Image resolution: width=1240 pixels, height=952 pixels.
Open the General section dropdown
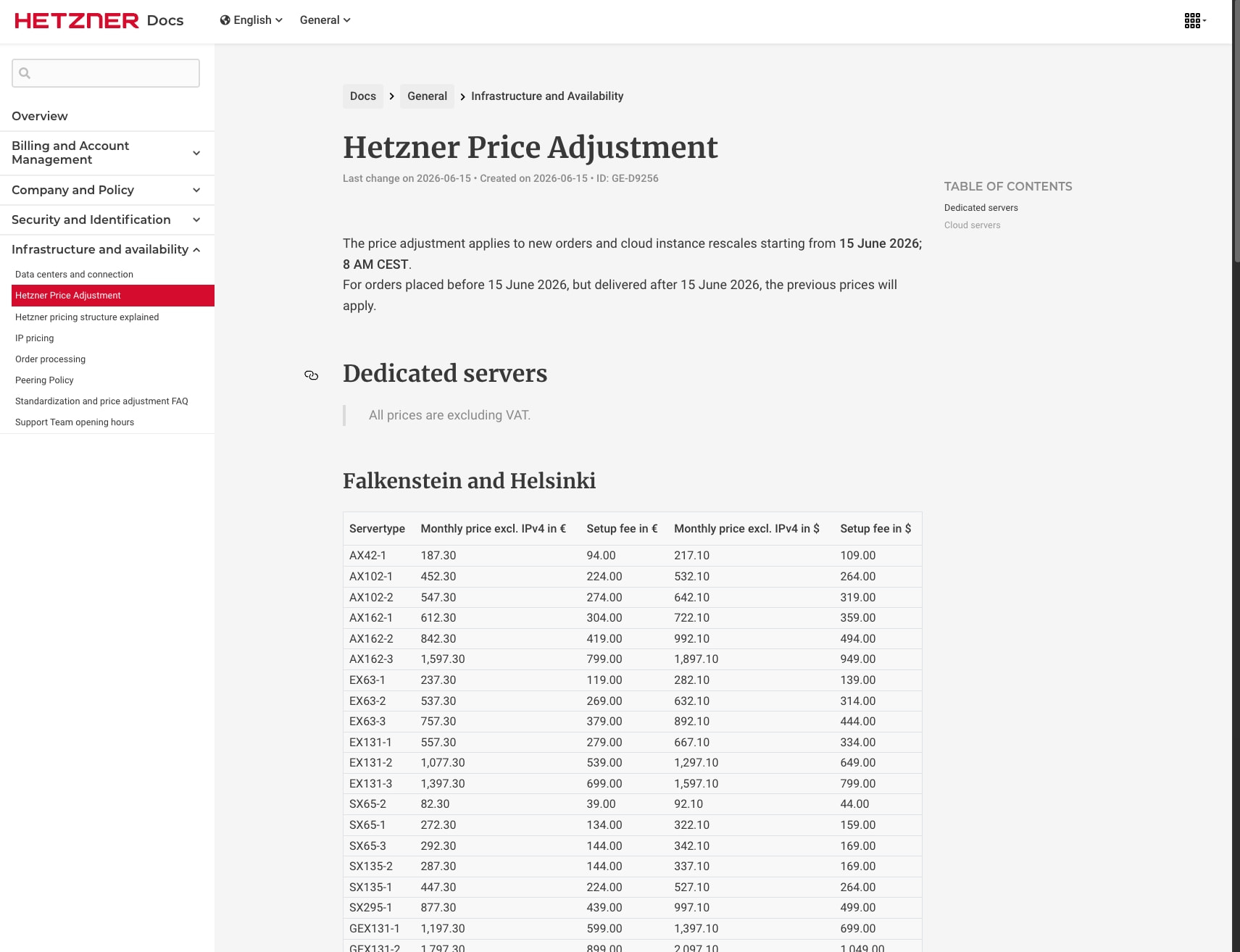tap(325, 20)
